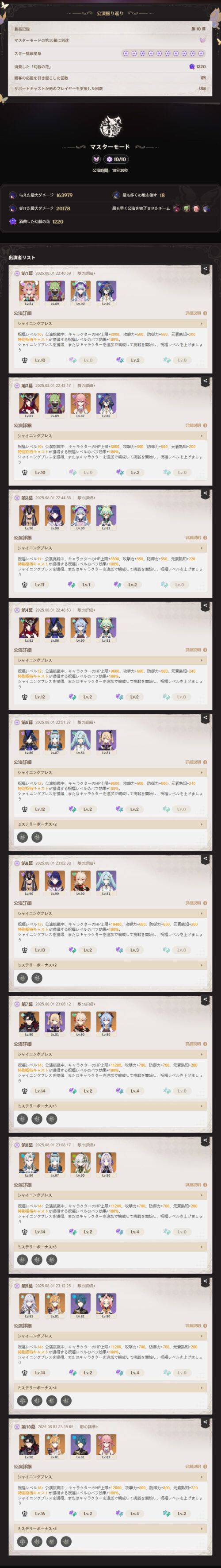Image resolution: width=221 pixels, height=1568 pixels.
Task: Open 敵の詳細 link for 第7幕
Action: click(86, 1004)
